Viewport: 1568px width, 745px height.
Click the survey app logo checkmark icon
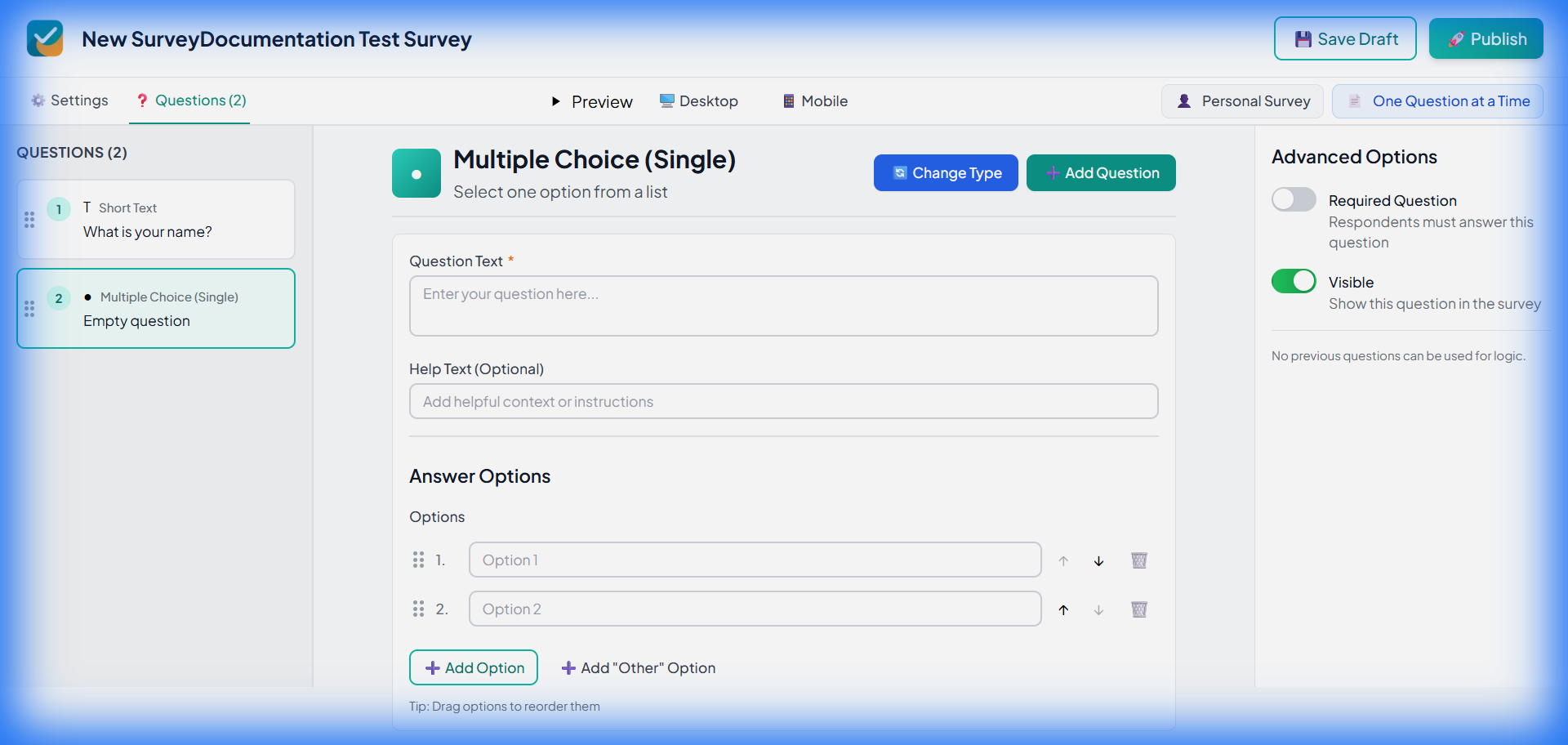point(45,38)
